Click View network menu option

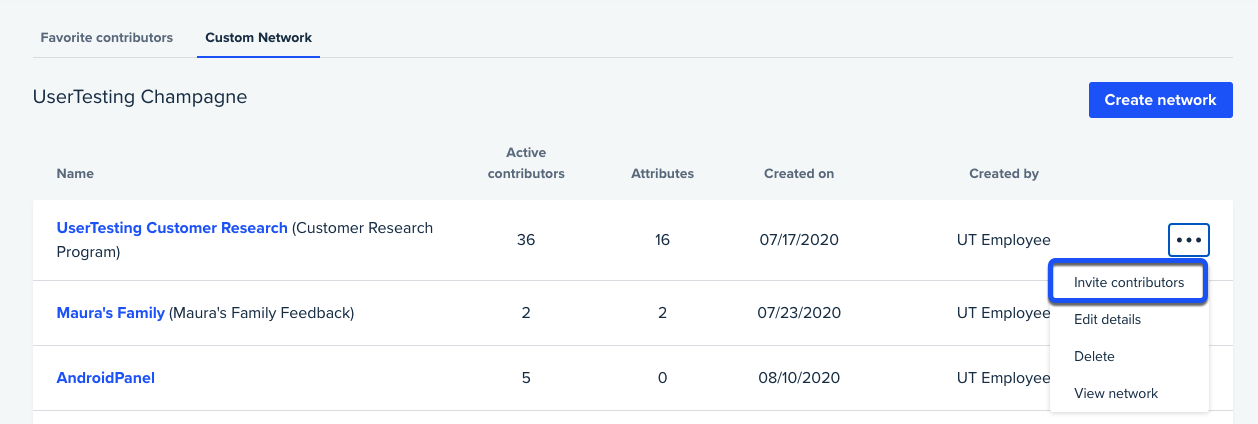pos(1116,393)
